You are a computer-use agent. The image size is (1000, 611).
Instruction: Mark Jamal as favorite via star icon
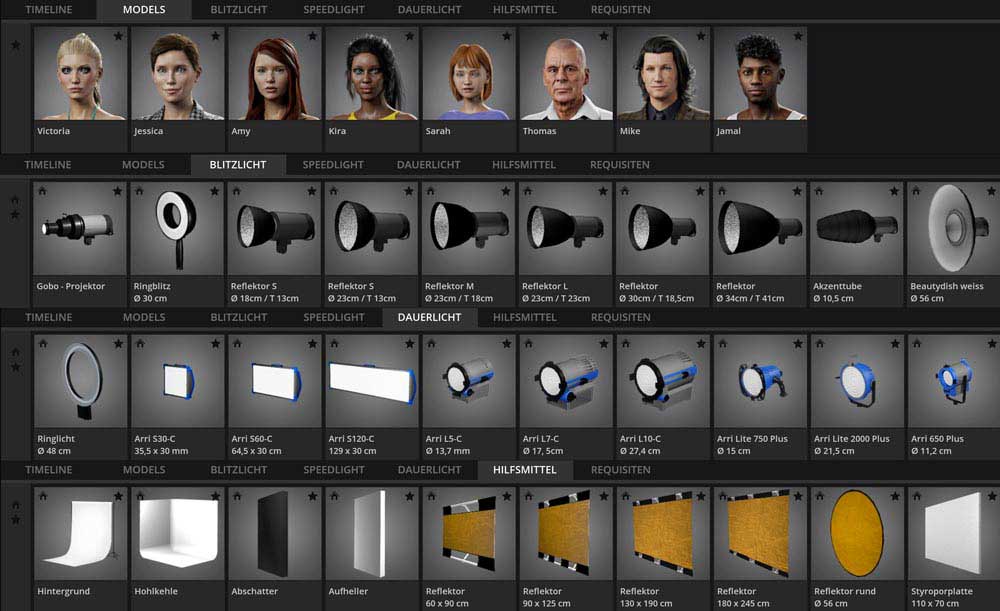798,36
